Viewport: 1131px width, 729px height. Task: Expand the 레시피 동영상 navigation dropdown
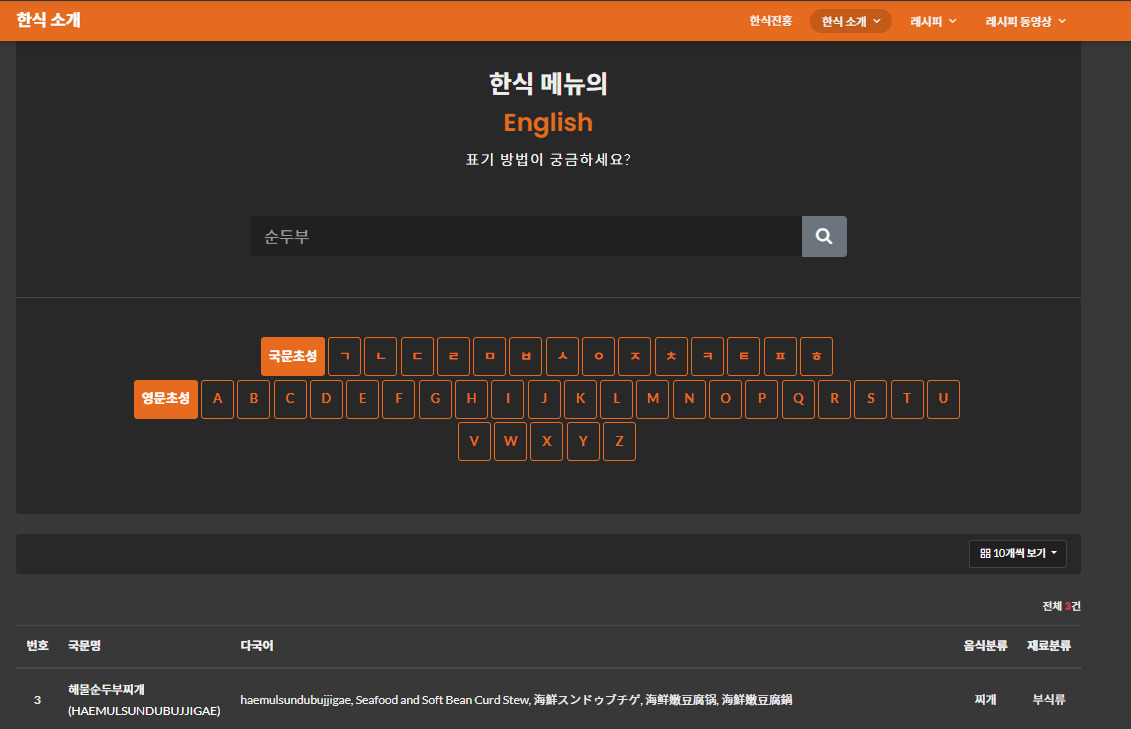[1026, 21]
